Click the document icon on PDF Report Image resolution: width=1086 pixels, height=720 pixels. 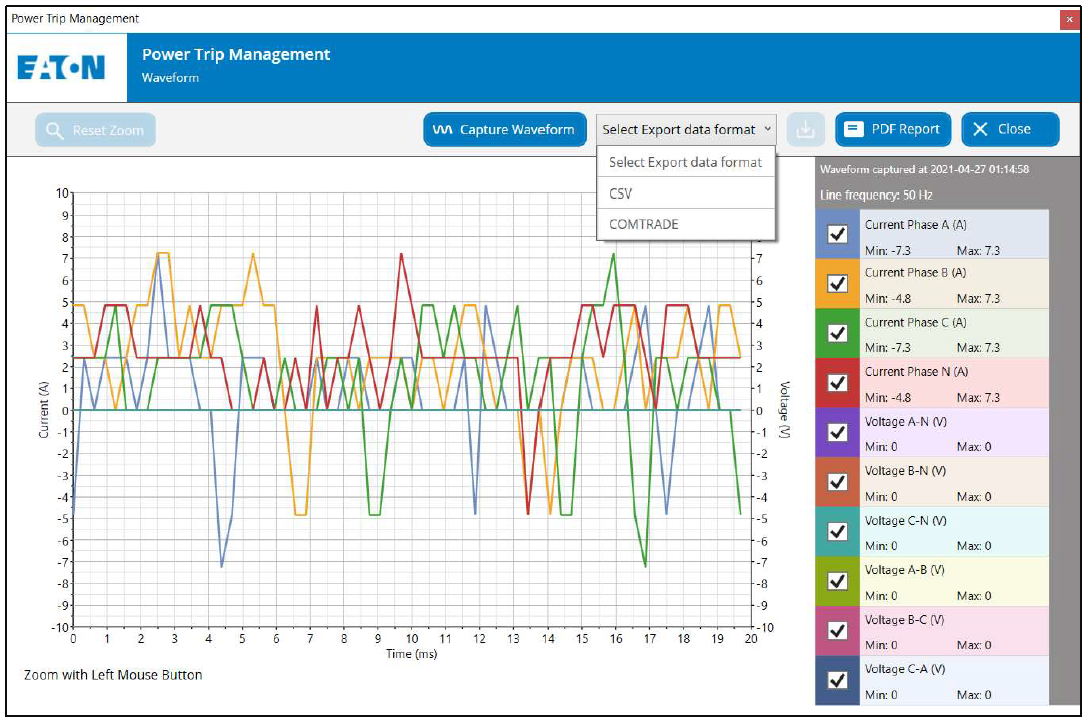854,129
